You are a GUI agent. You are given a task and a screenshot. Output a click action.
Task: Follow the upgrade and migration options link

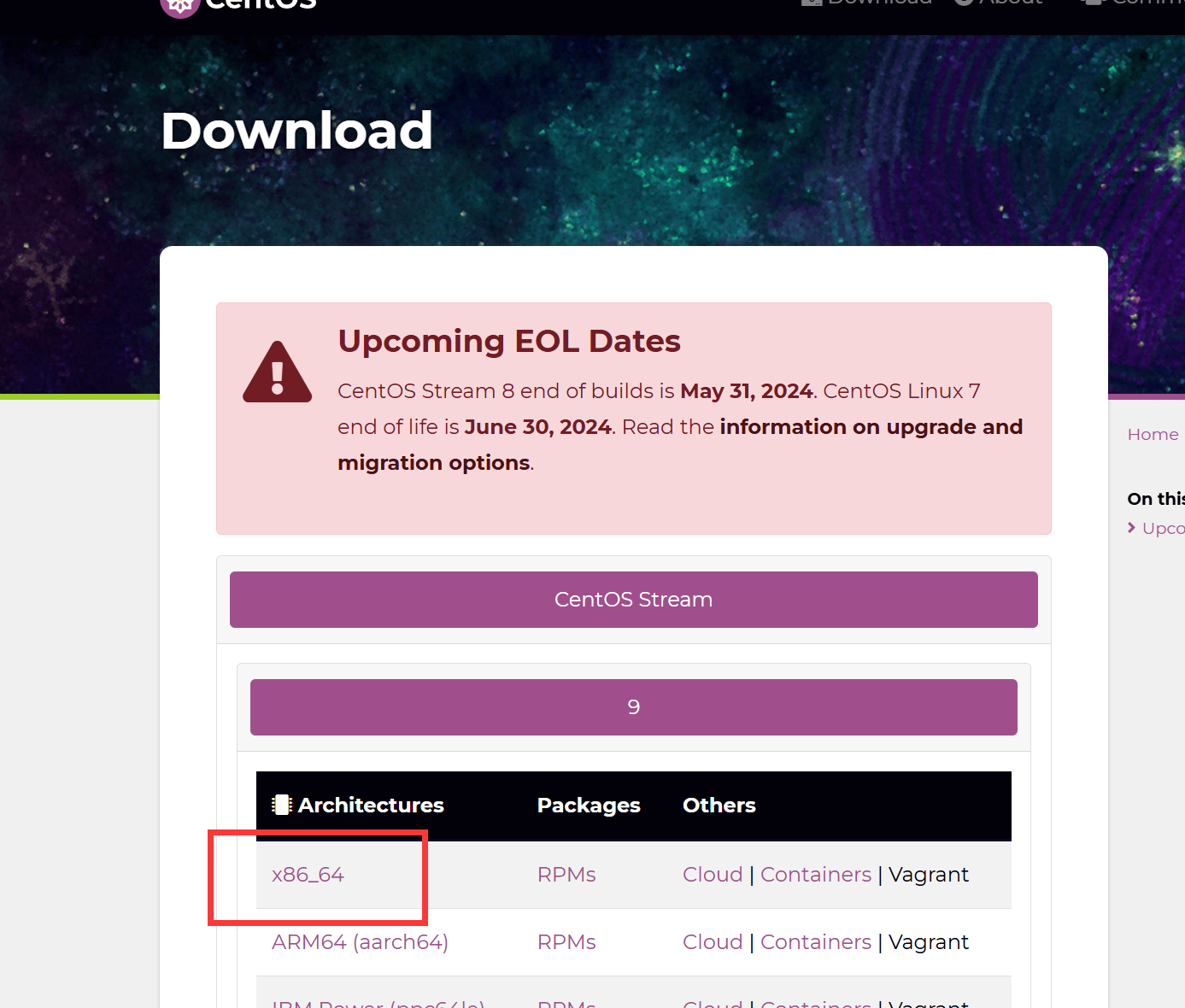pyautogui.click(x=680, y=444)
